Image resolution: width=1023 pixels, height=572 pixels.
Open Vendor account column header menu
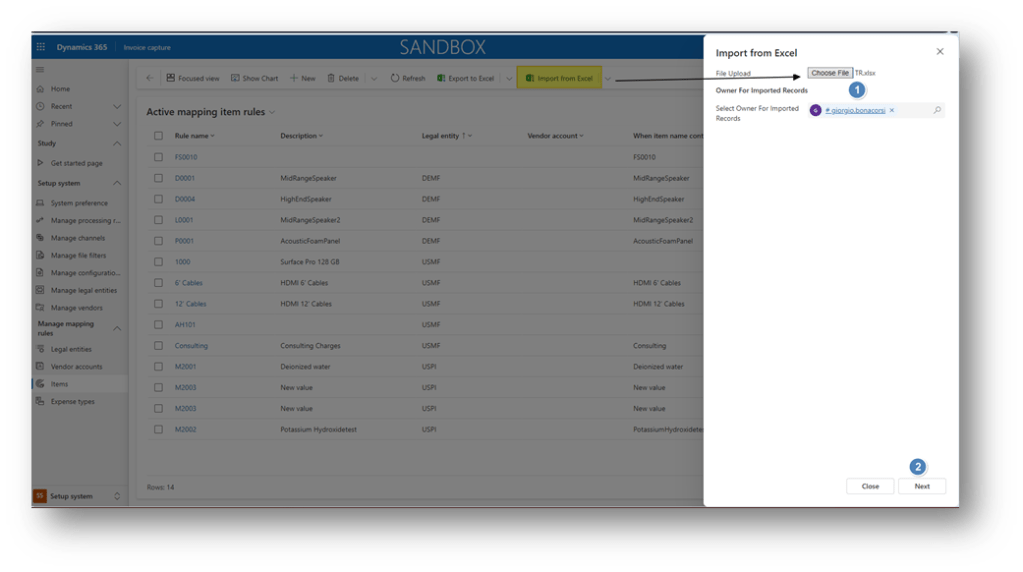[555, 136]
